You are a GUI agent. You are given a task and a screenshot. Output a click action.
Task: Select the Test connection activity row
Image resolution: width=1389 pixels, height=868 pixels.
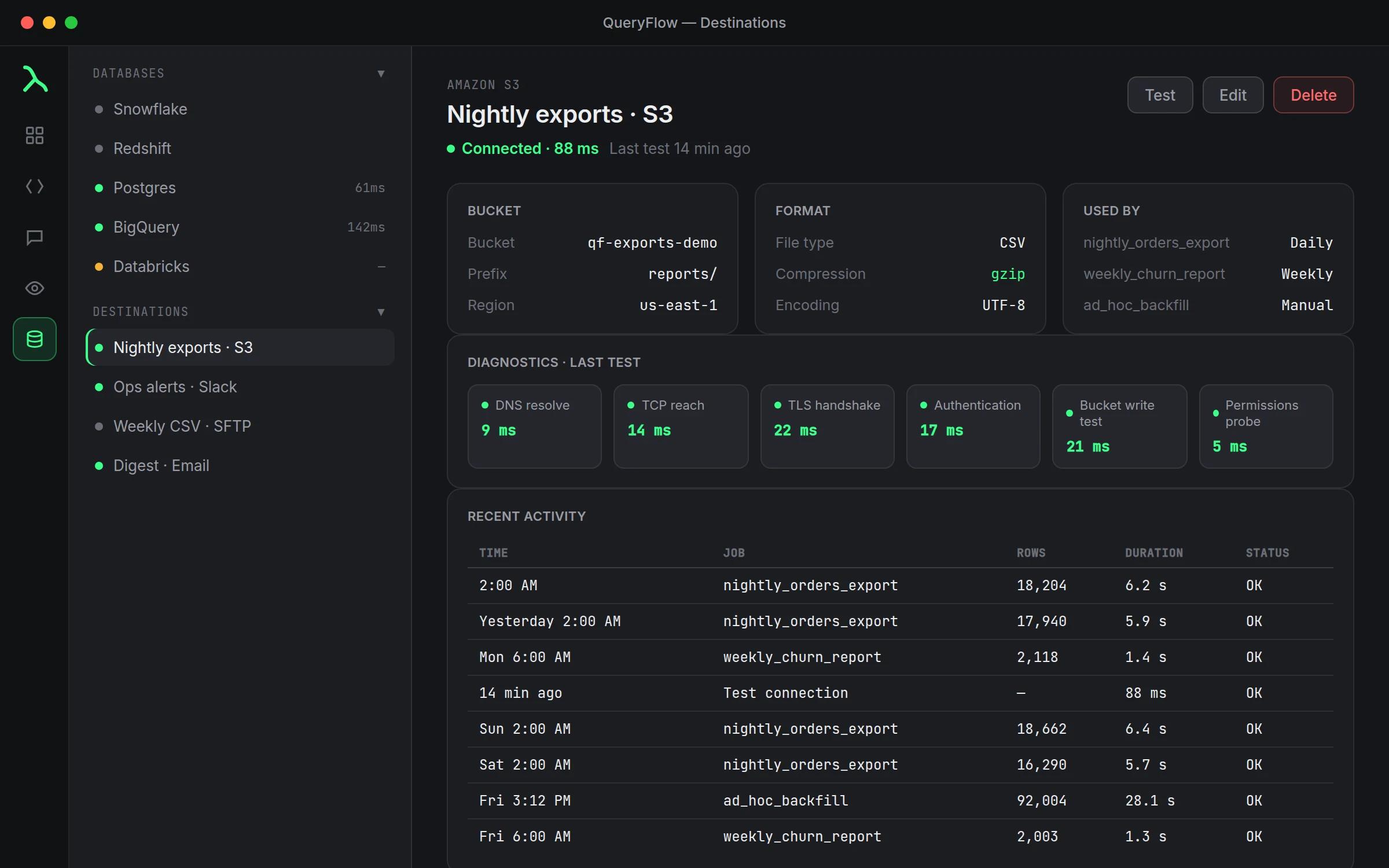(x=900, y=693)
